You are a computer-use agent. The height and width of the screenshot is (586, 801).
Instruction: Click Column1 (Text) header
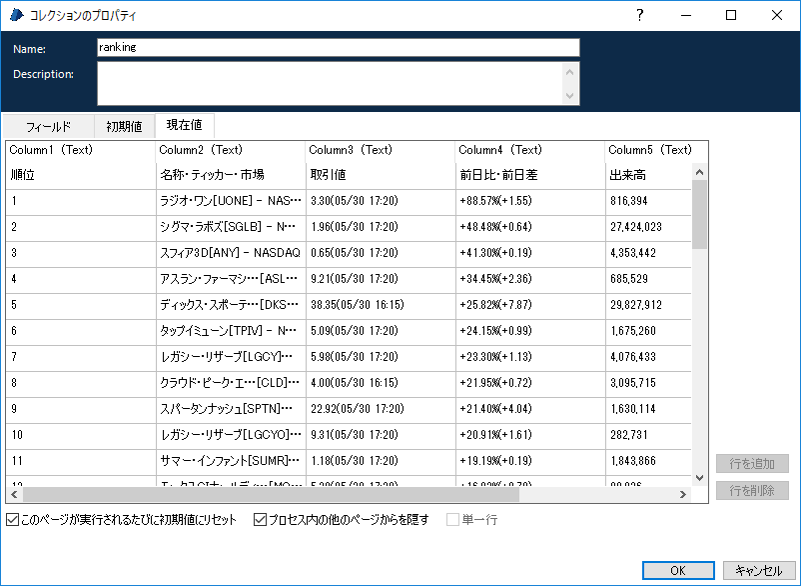(x=80, y=150)
